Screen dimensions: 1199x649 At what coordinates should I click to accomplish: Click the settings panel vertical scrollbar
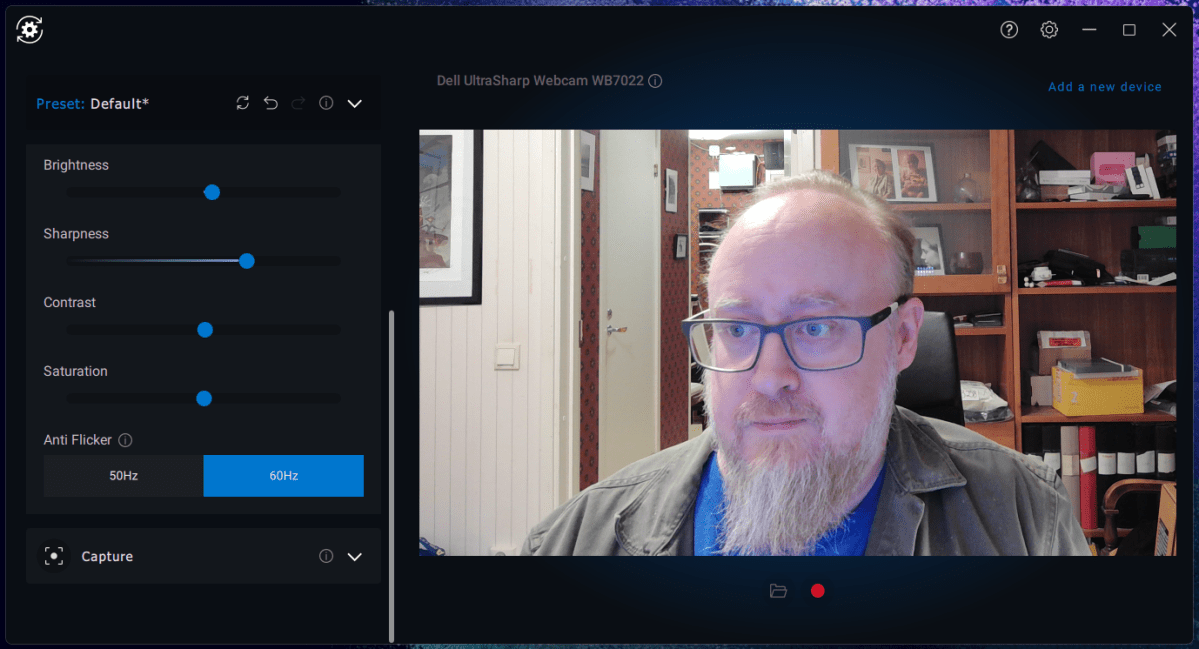[391, 475]
